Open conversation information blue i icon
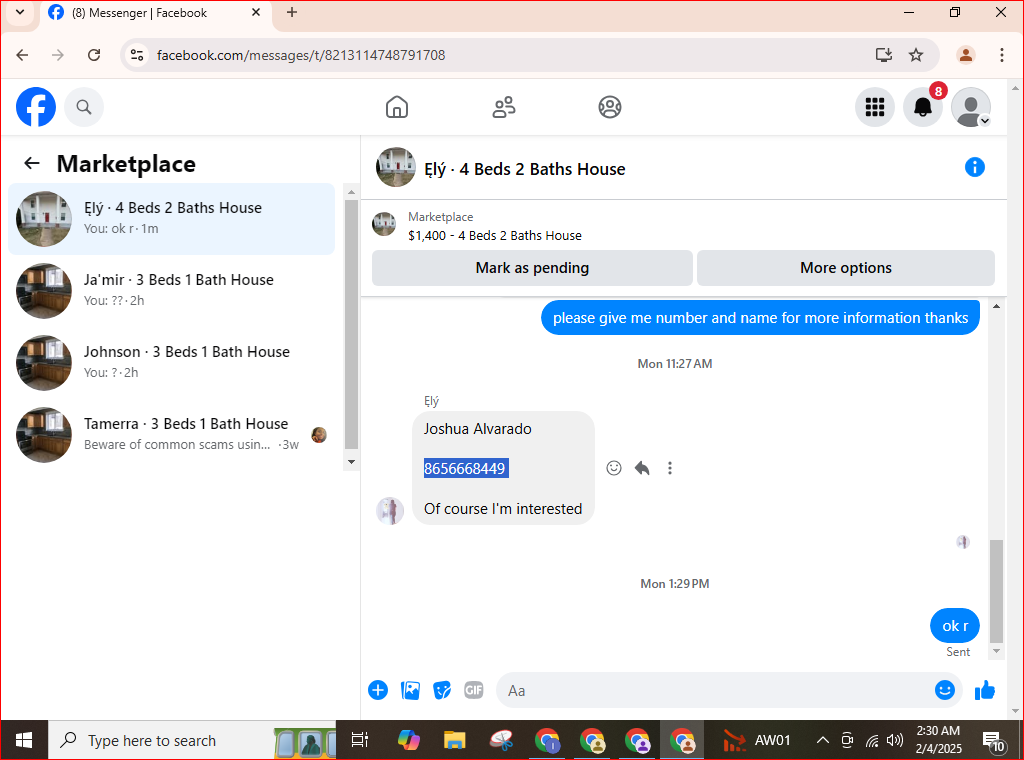The width and height of the screenshot is (1024, 760). click(x=974, y=167)
